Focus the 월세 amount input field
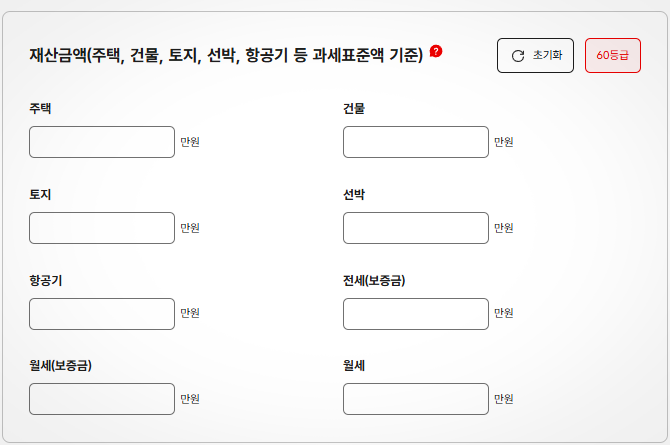This screenshot has height=445, width=670. click(415, 399)
